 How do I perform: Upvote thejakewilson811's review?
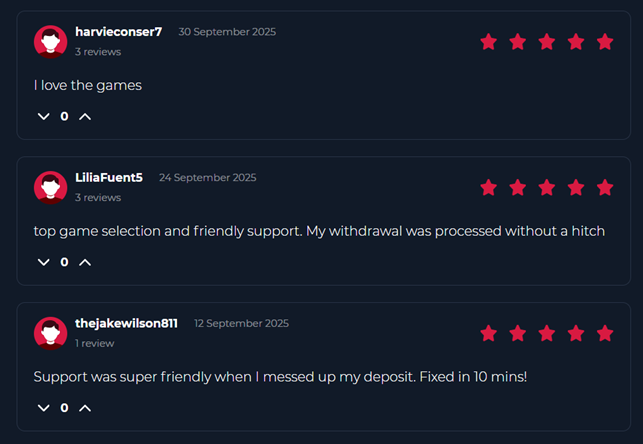coord(85,408)
